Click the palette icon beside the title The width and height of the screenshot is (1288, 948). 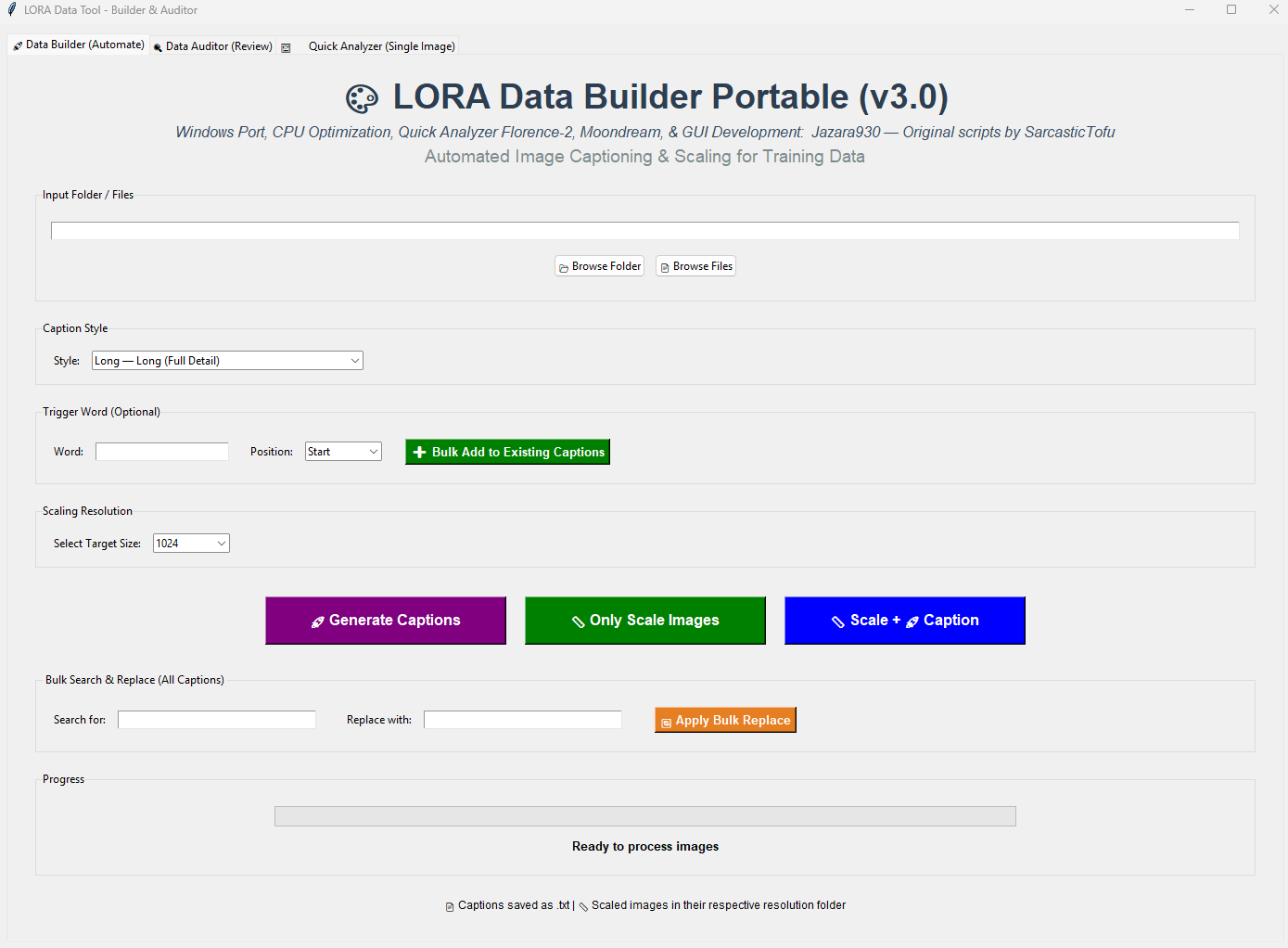[x=362, y=98]
